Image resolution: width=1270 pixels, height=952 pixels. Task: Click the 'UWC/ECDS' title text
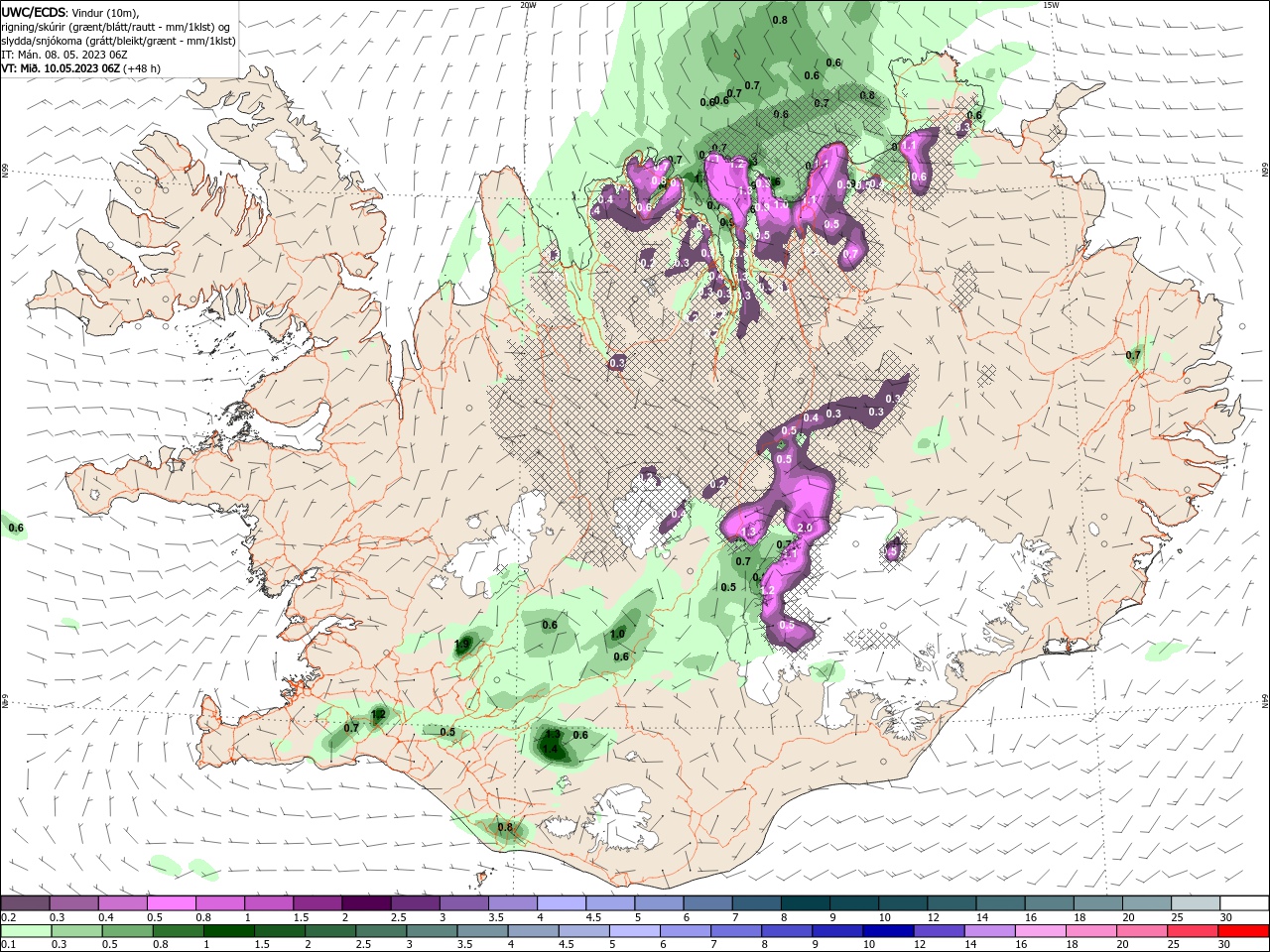34,13
